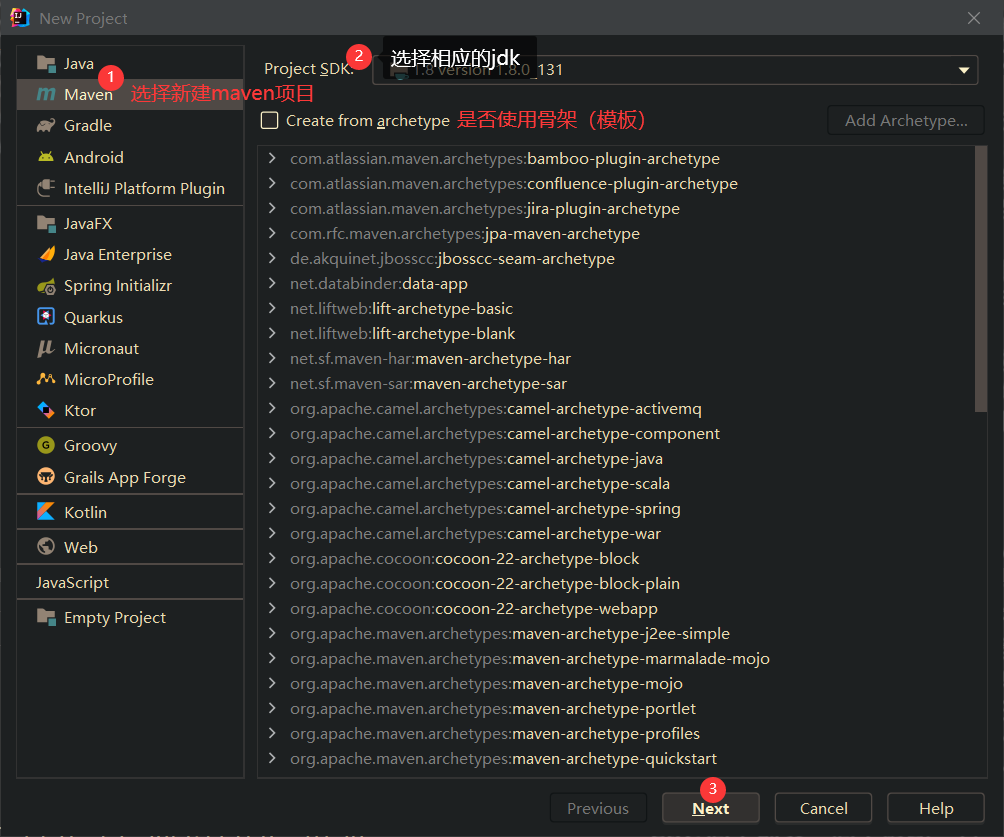Image resolution: width=1004 pixels, height=837 pixels.
Task: Click the Groovy G icon
Action: click(46, 445)
